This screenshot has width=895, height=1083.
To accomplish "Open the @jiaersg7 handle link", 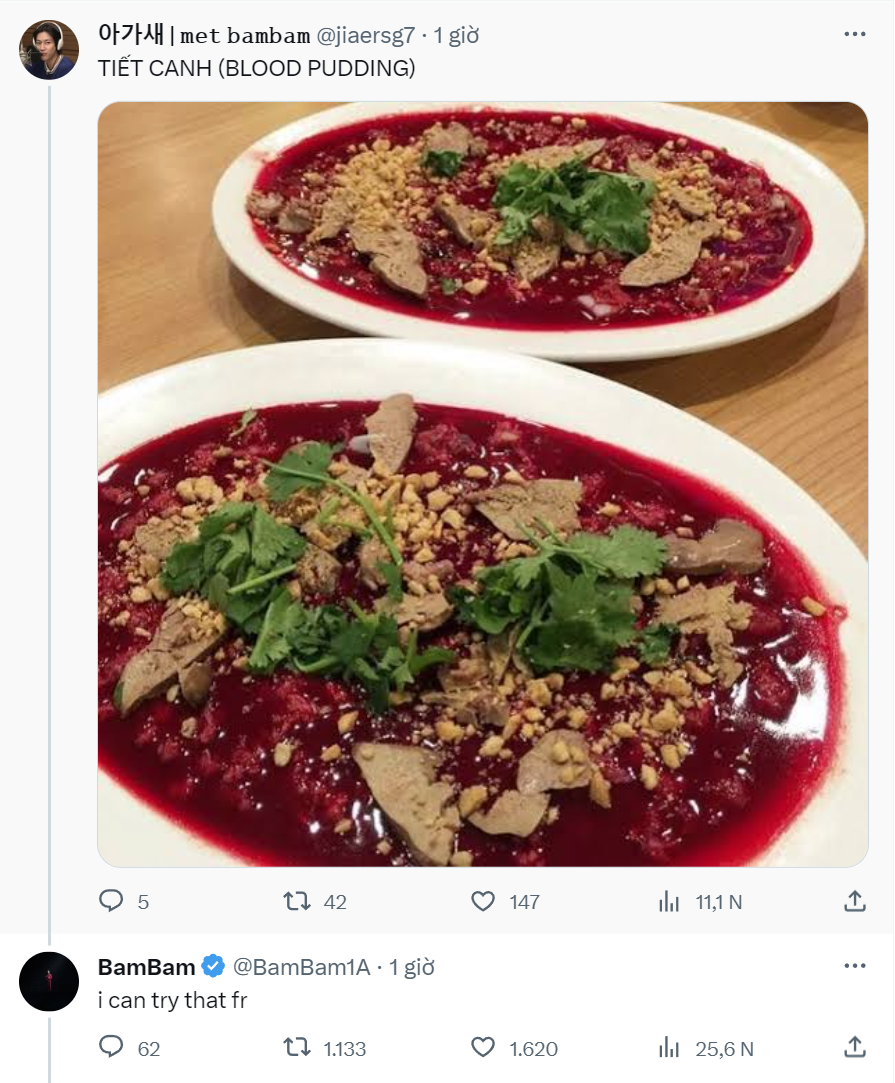I will tap(365, 36).
